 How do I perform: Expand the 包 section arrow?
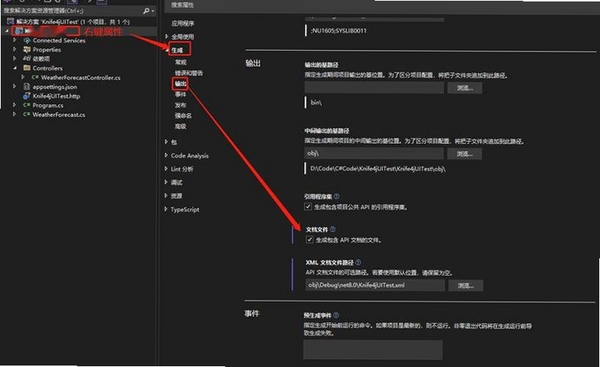(166, 142)
